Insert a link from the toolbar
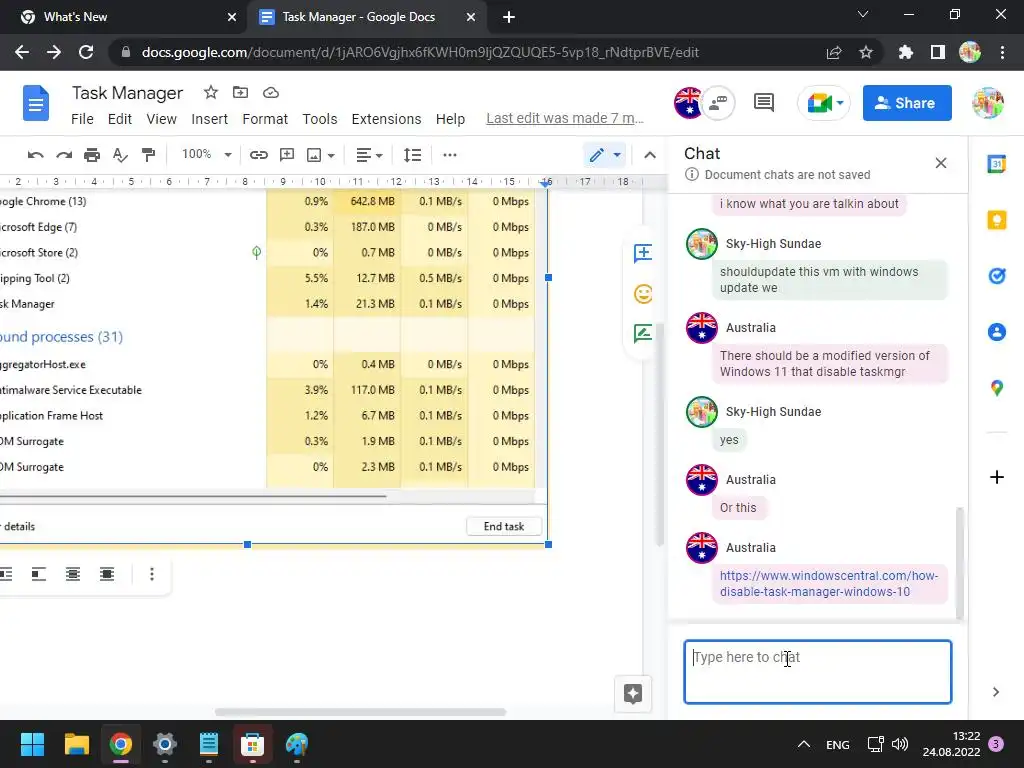The image size is (1024, 768). point(259,155)
